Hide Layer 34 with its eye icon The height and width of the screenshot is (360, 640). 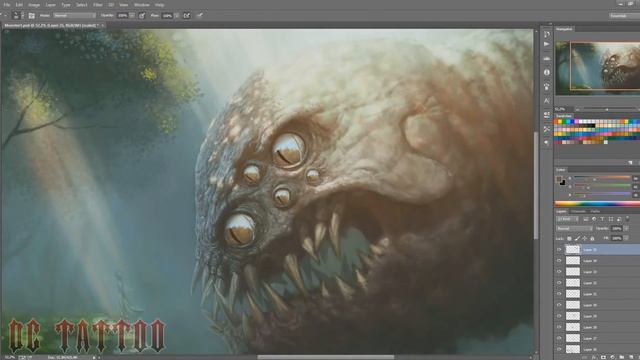(559, 260)
